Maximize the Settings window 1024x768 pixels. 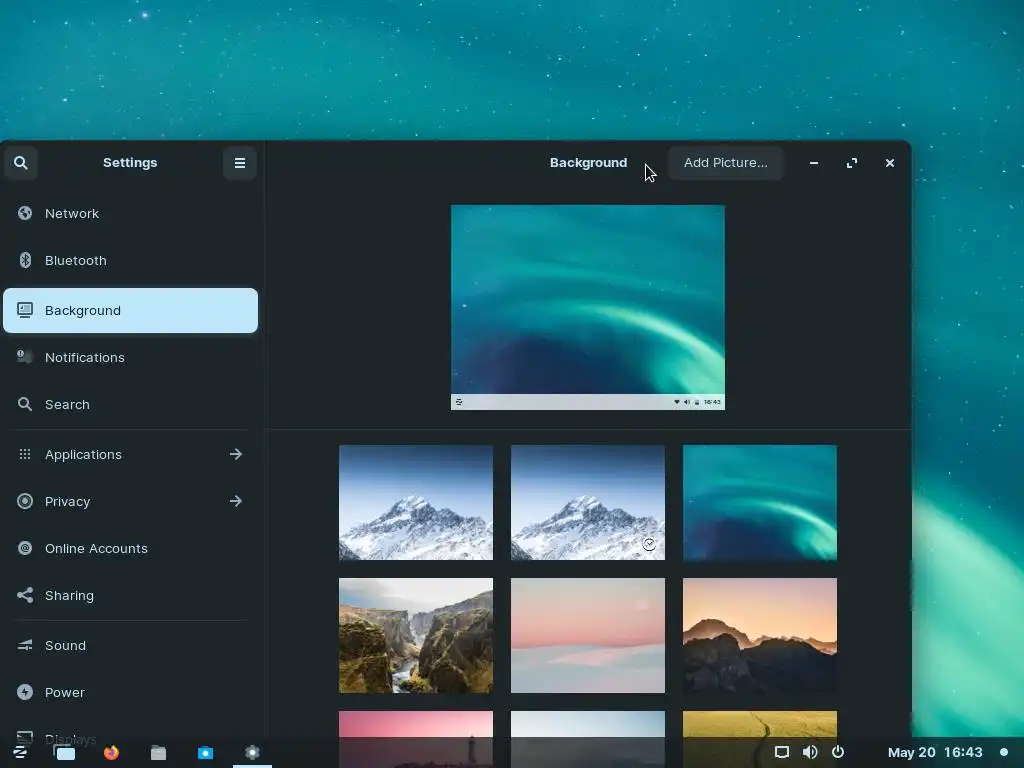pos(852,163)
